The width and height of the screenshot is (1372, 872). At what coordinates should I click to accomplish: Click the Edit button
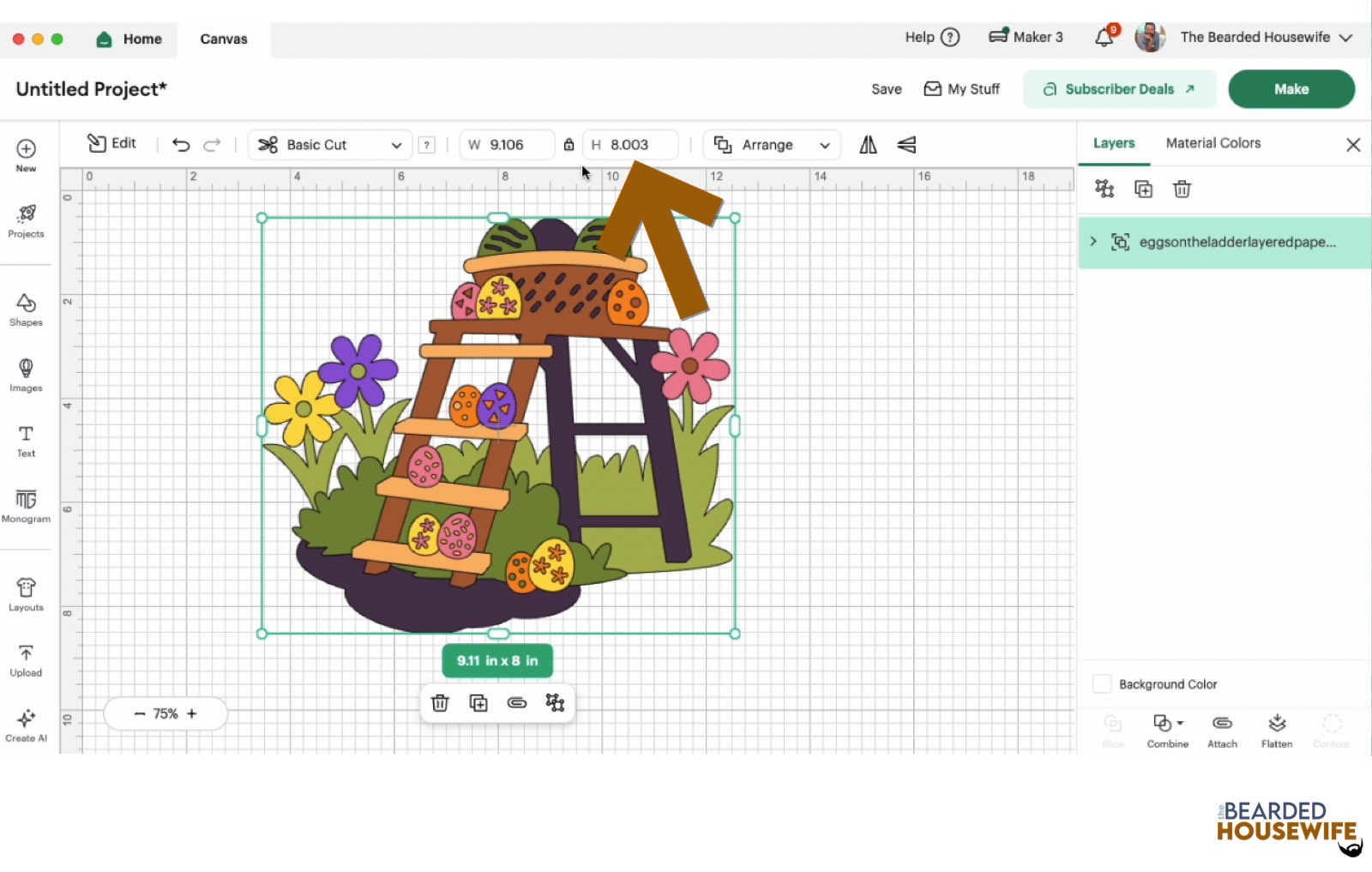(x=112, y=143)
